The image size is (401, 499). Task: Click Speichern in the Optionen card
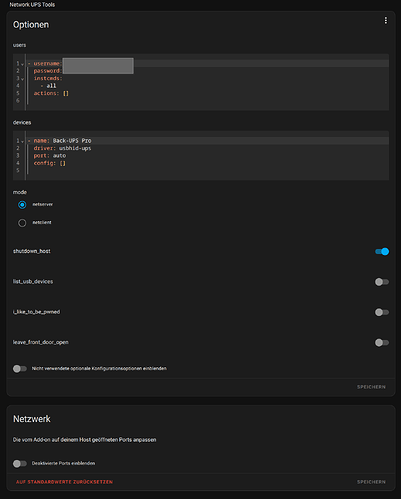coord(371,387)
